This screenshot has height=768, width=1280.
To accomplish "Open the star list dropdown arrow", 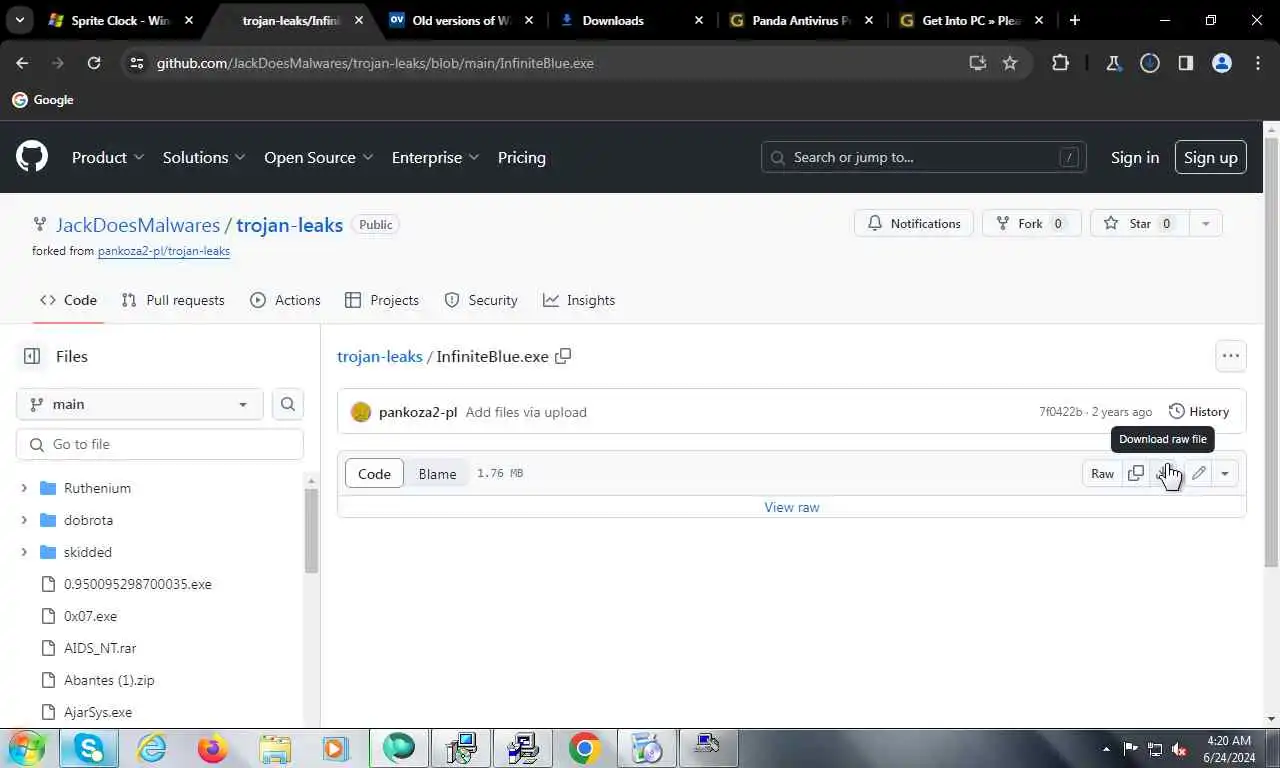I will (x=1205, y=224).
